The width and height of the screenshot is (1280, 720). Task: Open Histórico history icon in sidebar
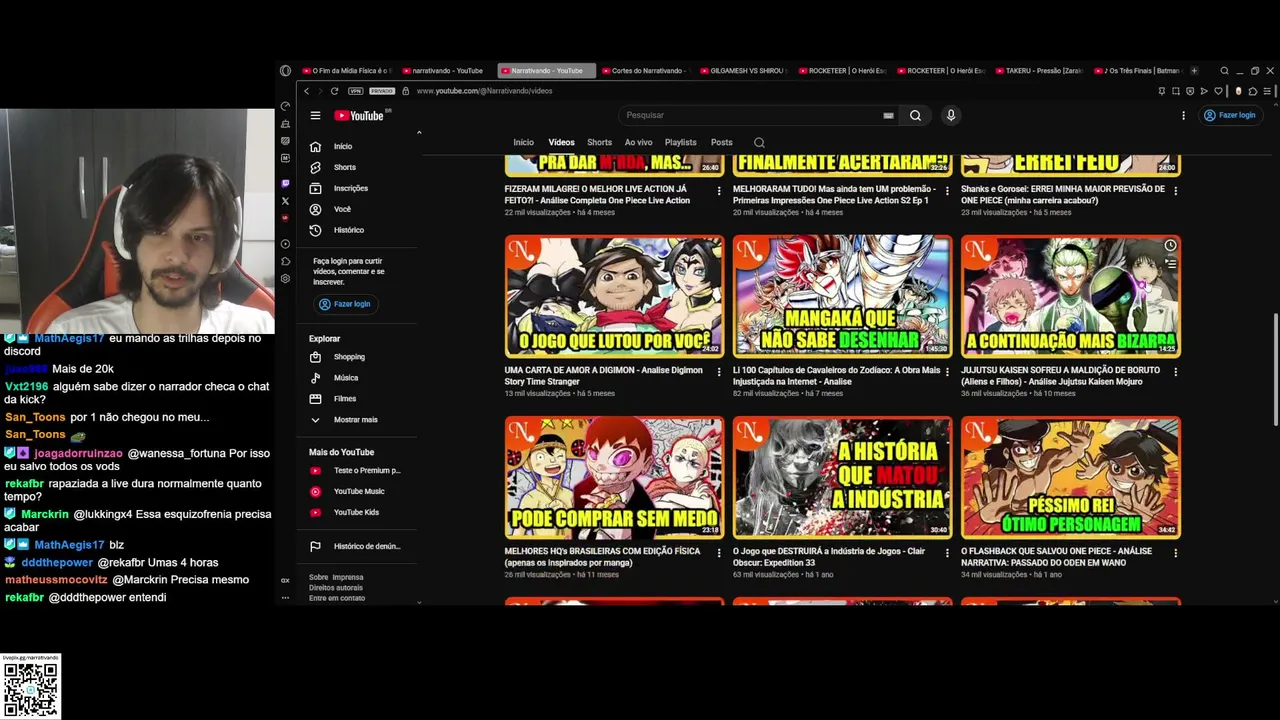tap(315, 231)
